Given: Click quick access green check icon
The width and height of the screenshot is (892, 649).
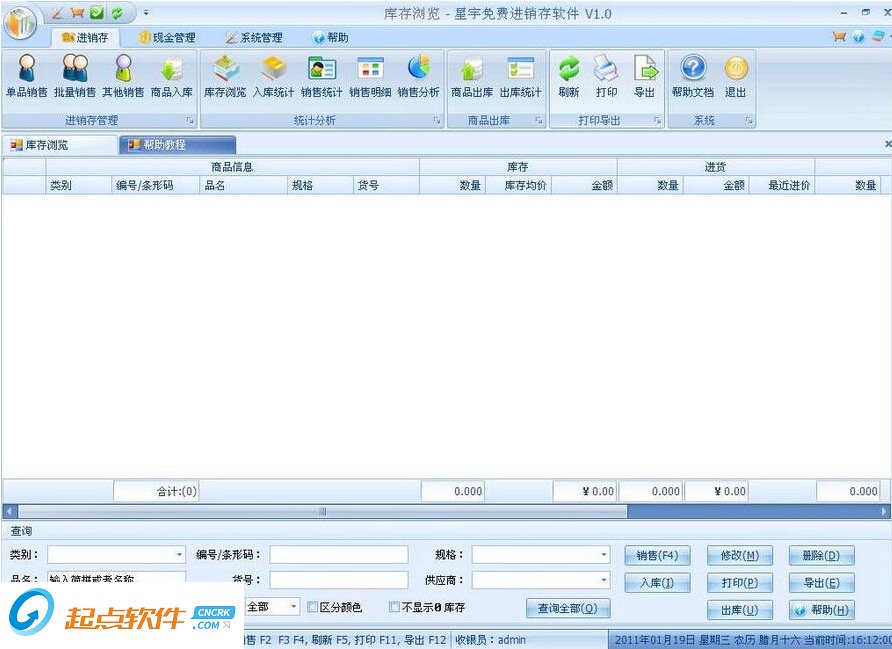Looking at the screenshot, I should coord(97,13).
